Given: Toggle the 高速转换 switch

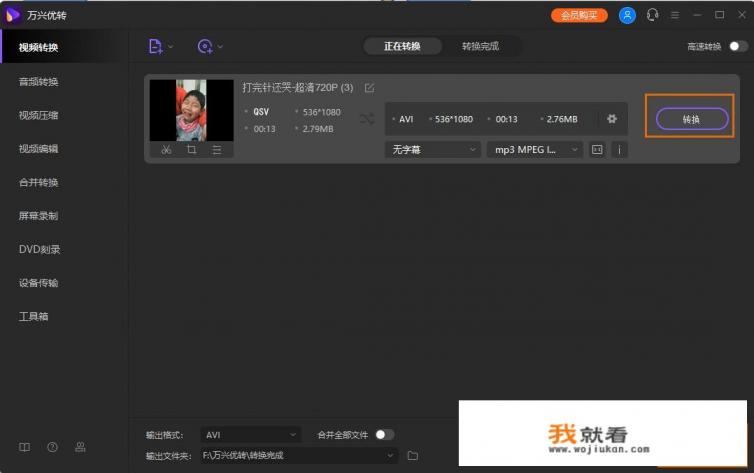Looking at the screenshot, I should 738,46.
